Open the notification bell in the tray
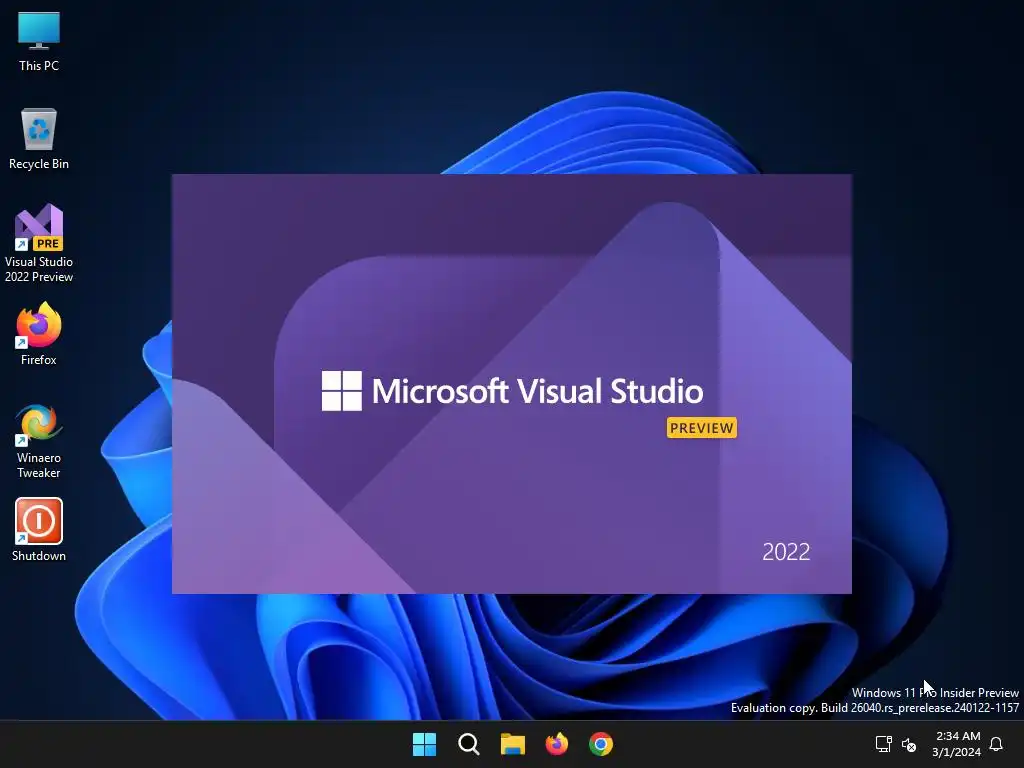The image size is (1024, 768). point(996,744)
